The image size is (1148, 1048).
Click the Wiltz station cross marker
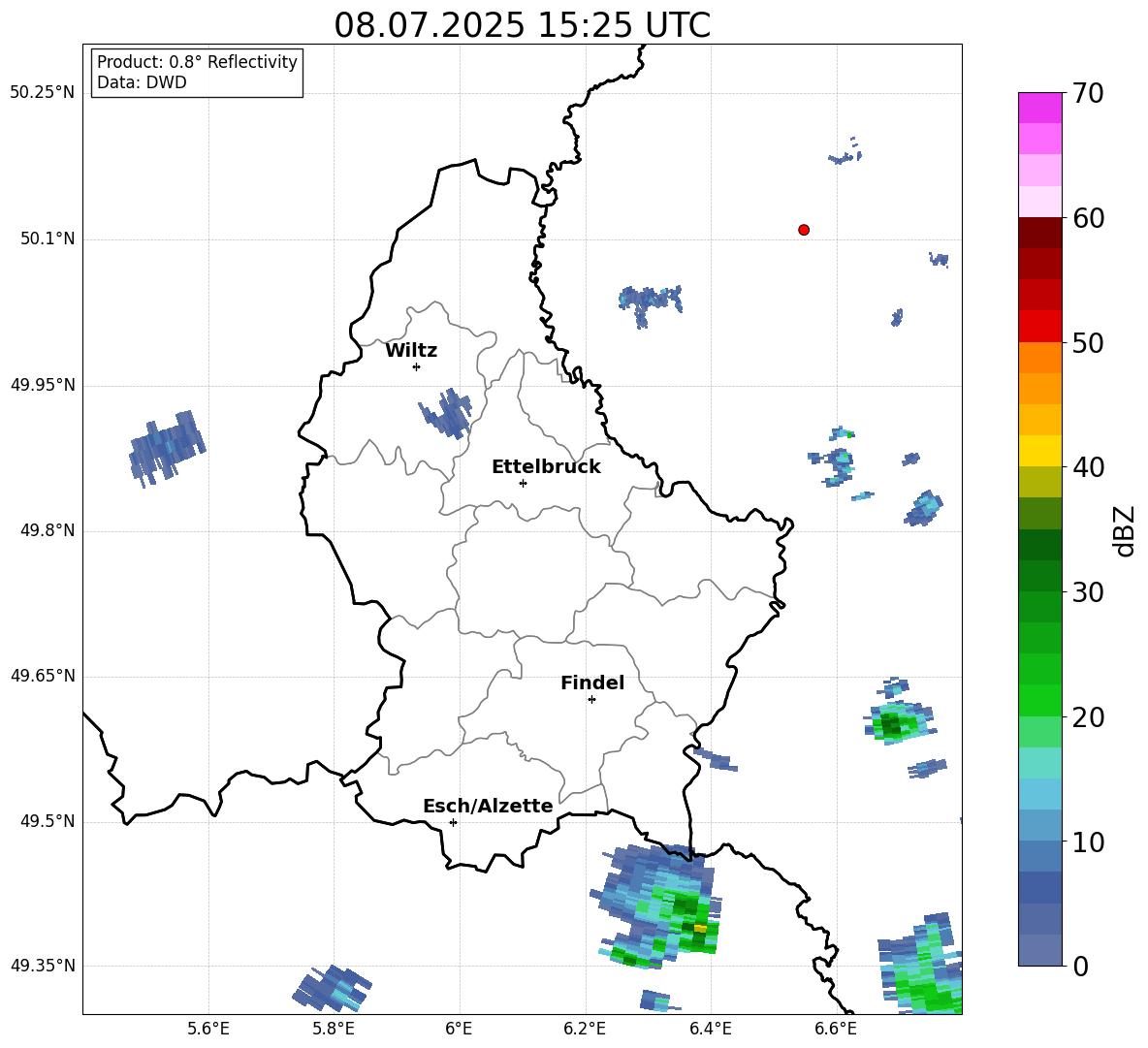pos(417,366)
